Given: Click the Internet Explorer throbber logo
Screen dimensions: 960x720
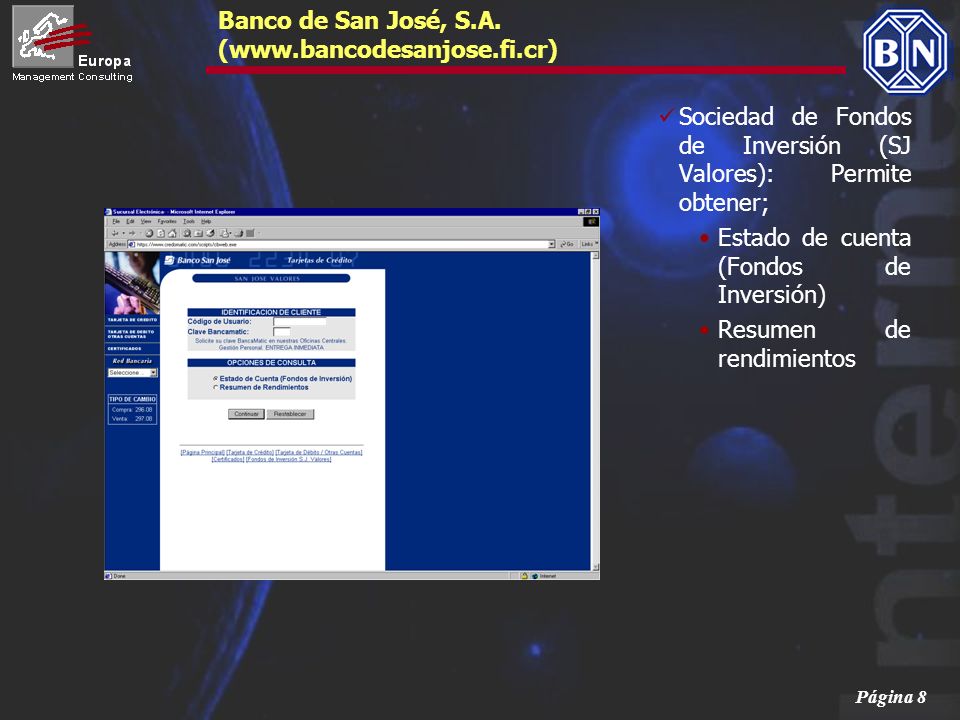Looking at the screenshot, I should click(x=591, y=222).
